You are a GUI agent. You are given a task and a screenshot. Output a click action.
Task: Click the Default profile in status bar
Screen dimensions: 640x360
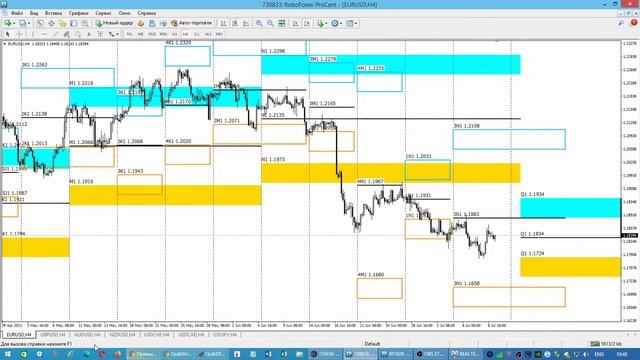[x=372, y=344]
